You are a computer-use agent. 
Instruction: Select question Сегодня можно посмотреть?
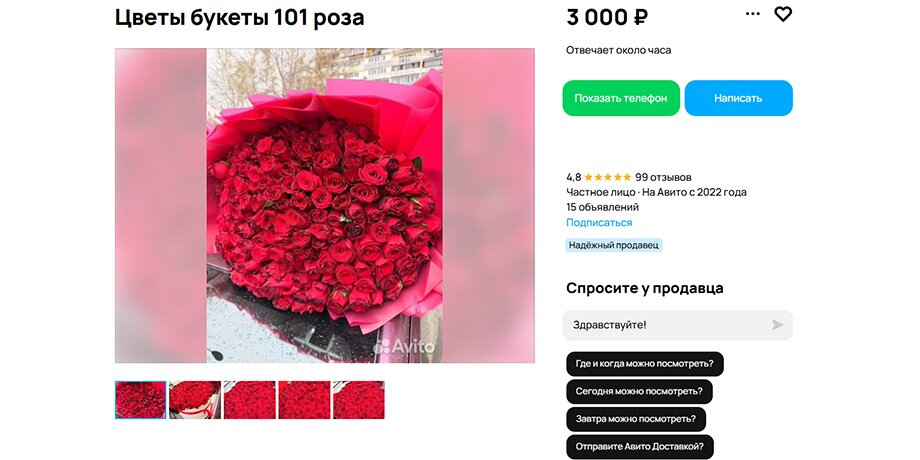click(x=639, y=391)
